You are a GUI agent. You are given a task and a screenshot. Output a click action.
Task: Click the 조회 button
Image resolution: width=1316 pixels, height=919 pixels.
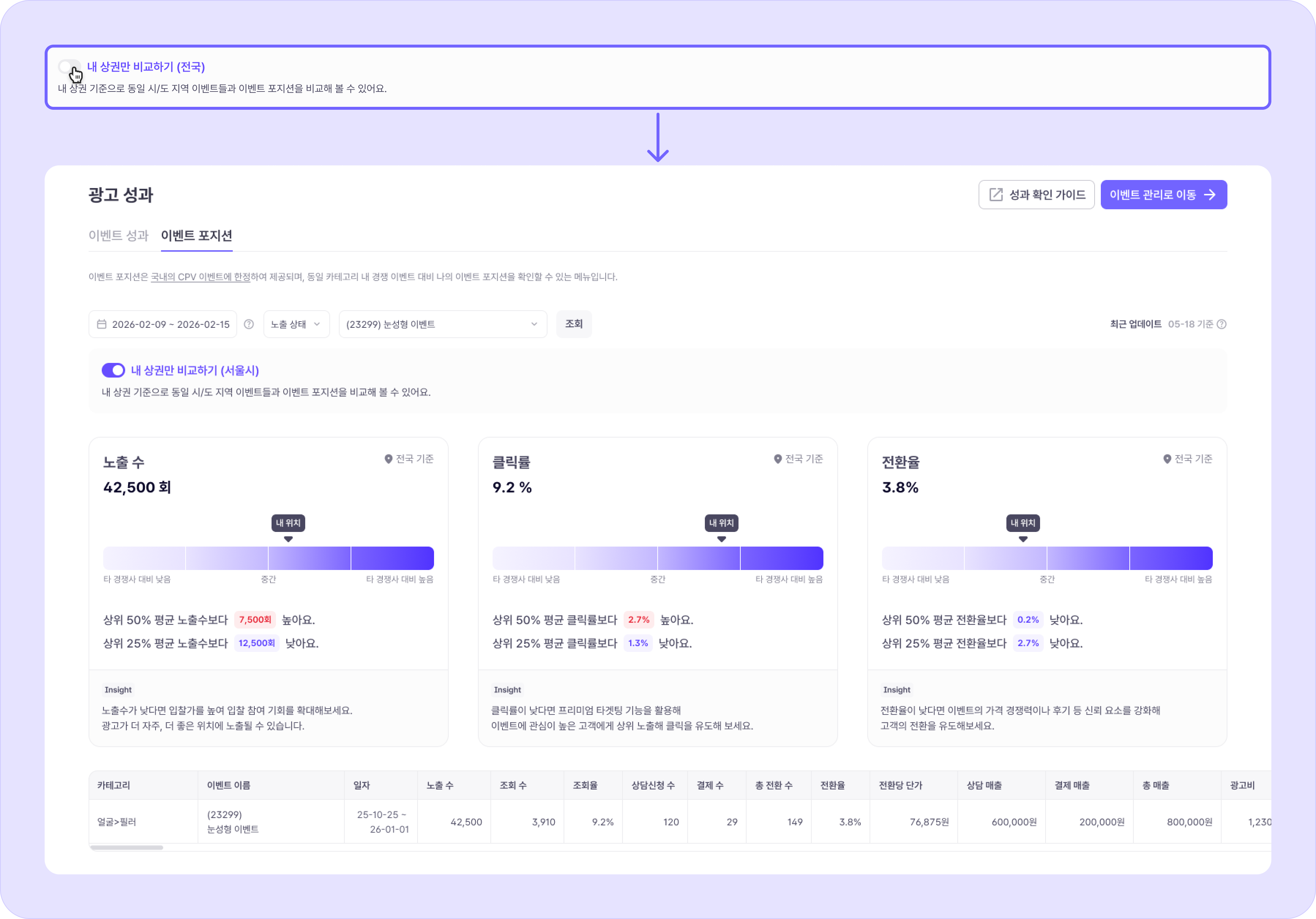(574, 324)
